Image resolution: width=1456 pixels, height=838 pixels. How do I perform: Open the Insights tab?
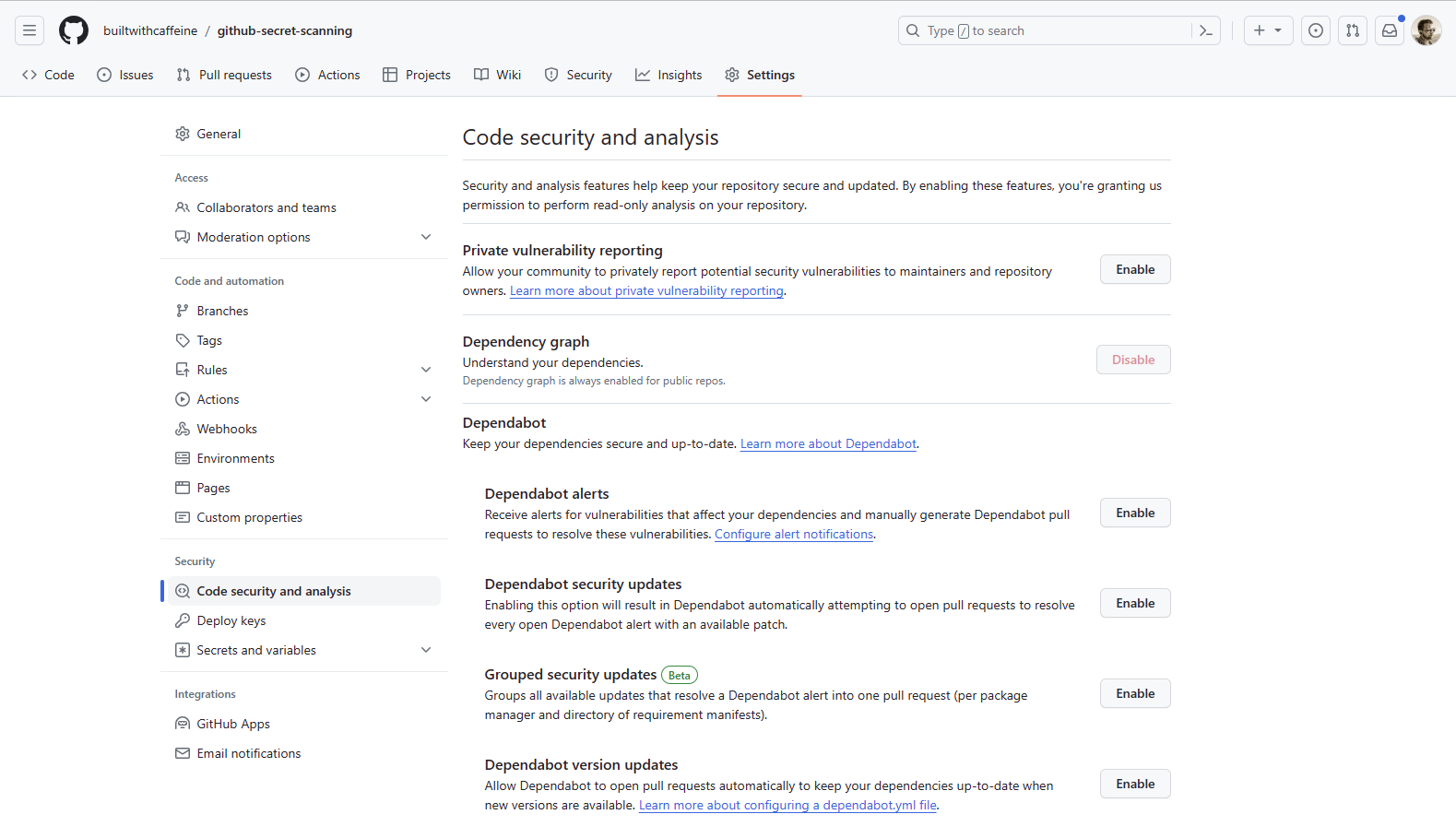(669, 75)
